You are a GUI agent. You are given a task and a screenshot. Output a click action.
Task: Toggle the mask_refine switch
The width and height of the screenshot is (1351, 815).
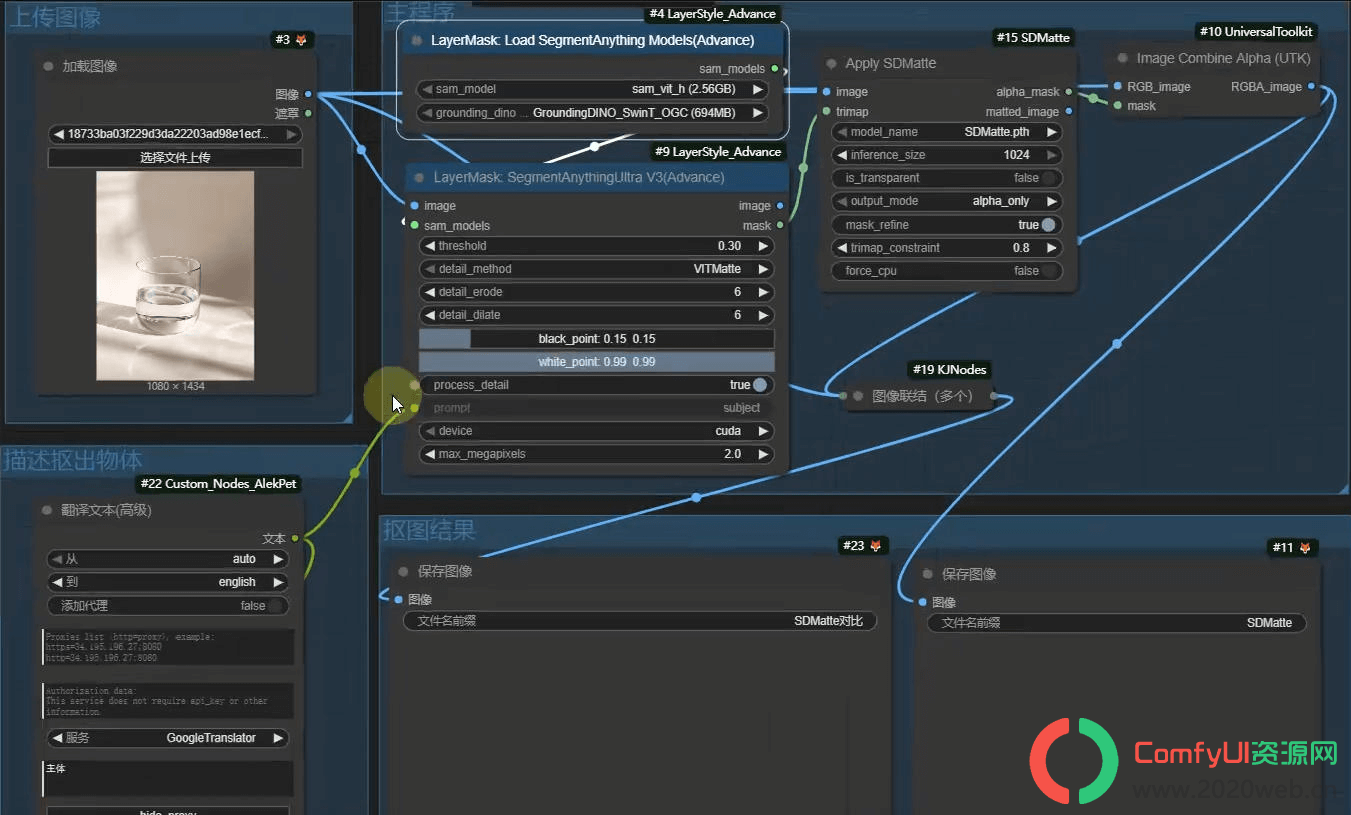click(x=1049, y=225)
